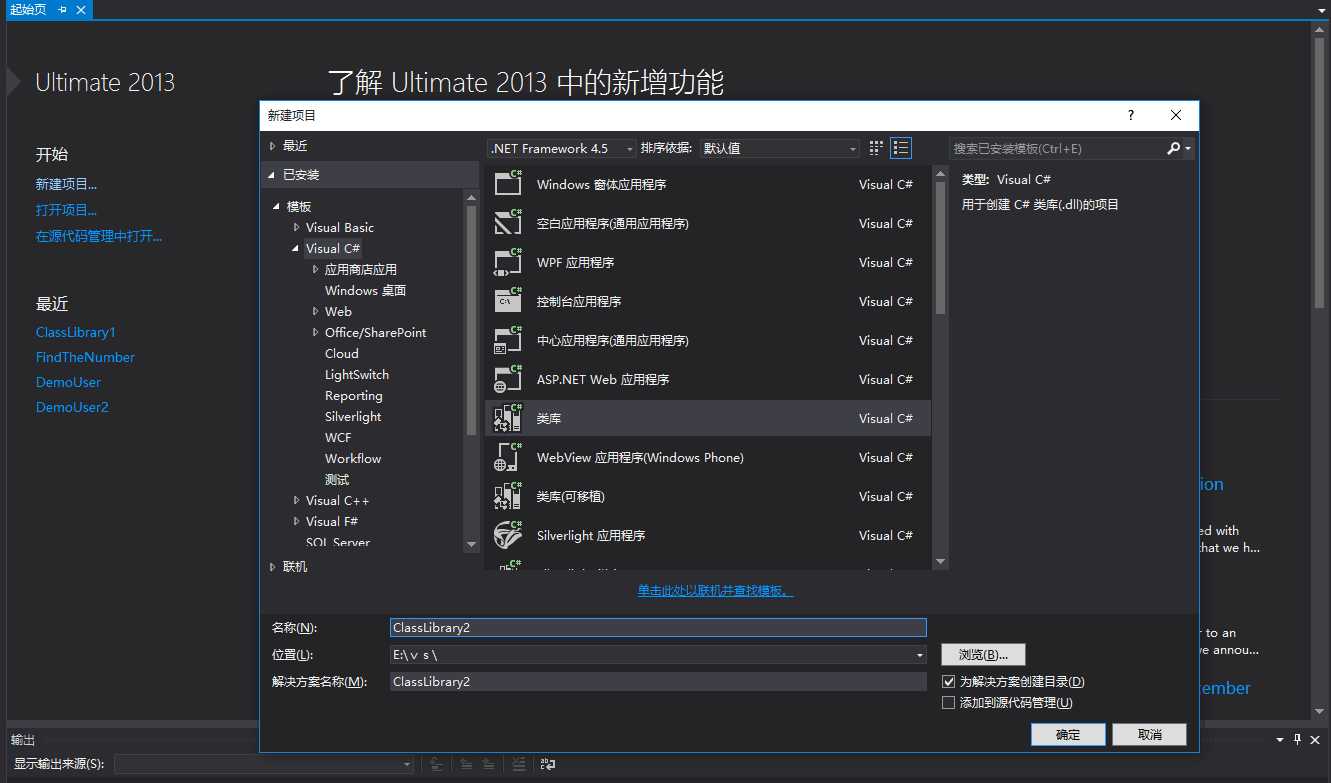Image resolution: width=1331 pixels, height=783 pixels.
Task: Click 取消 button
Action: tap(1150, 734)
